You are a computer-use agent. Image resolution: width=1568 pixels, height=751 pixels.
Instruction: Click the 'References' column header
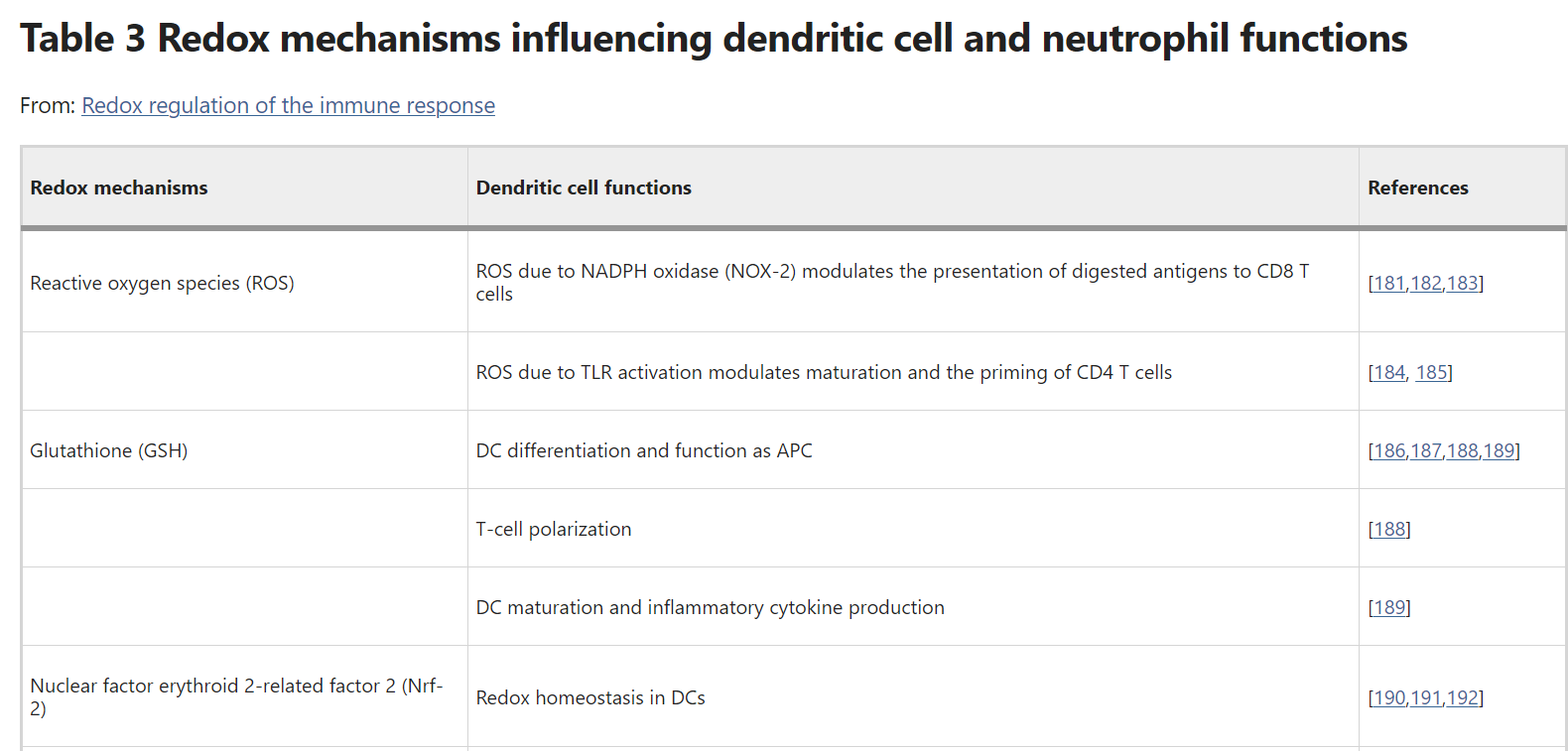[x=1417, y=188]
